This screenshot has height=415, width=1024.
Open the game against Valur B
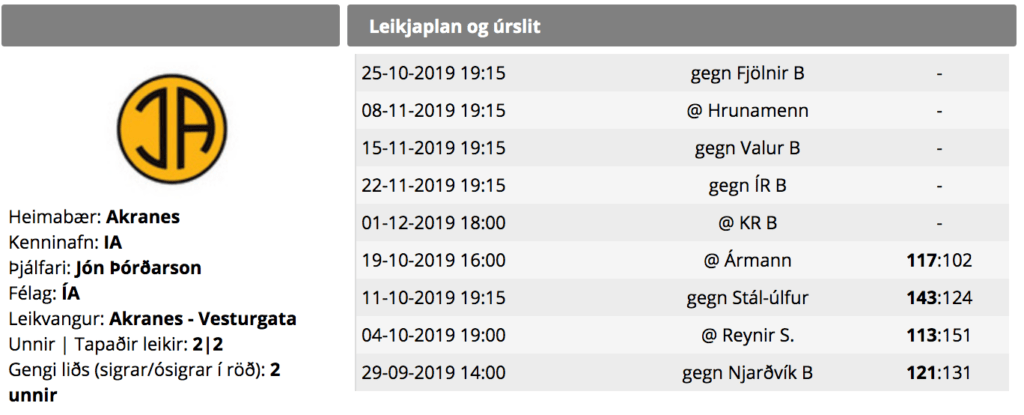point(682,148)
